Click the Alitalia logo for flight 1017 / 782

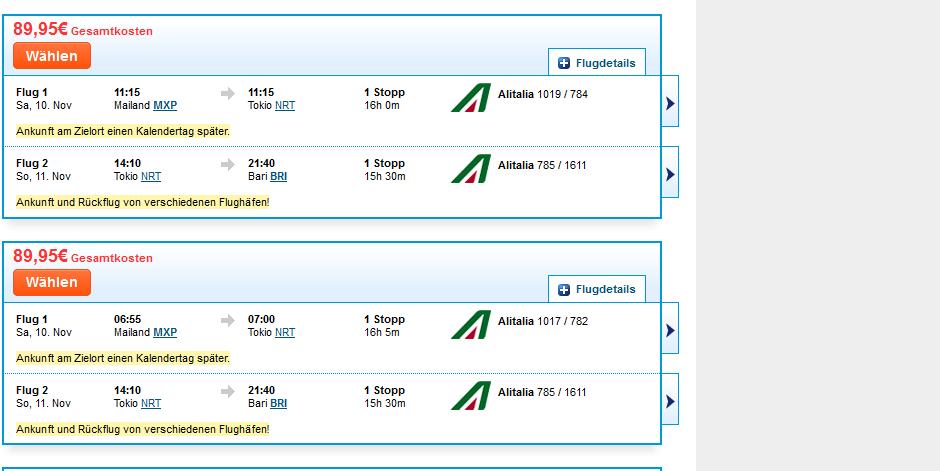[471, 325]
